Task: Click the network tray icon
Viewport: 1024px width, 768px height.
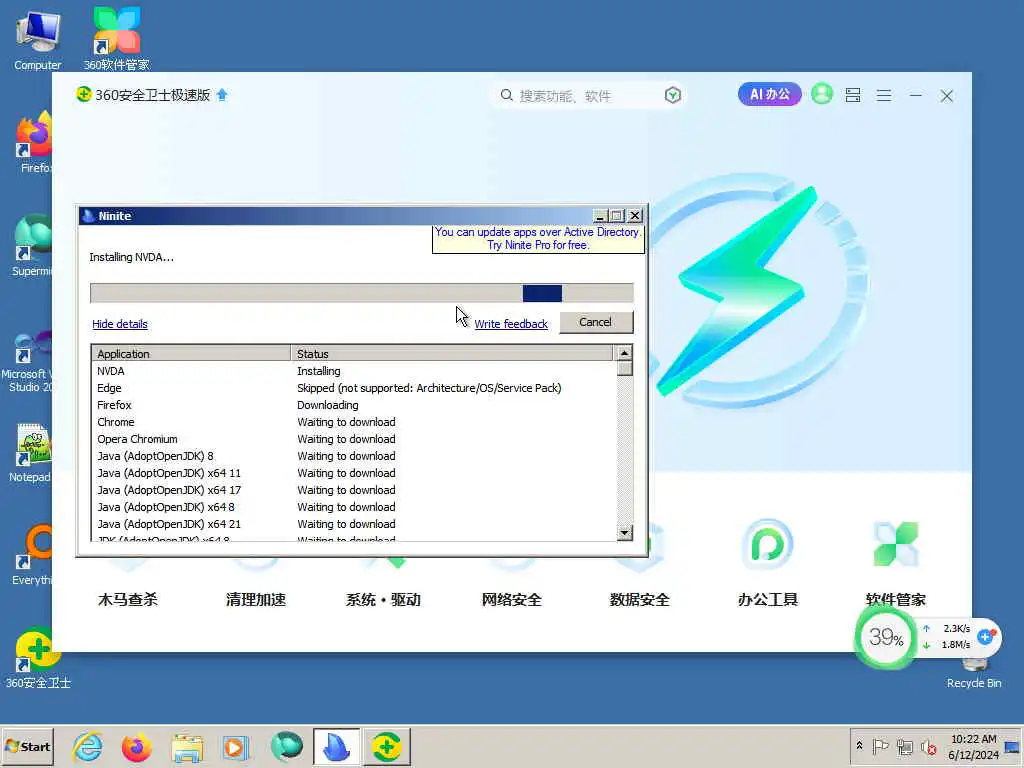Action: 904,746
